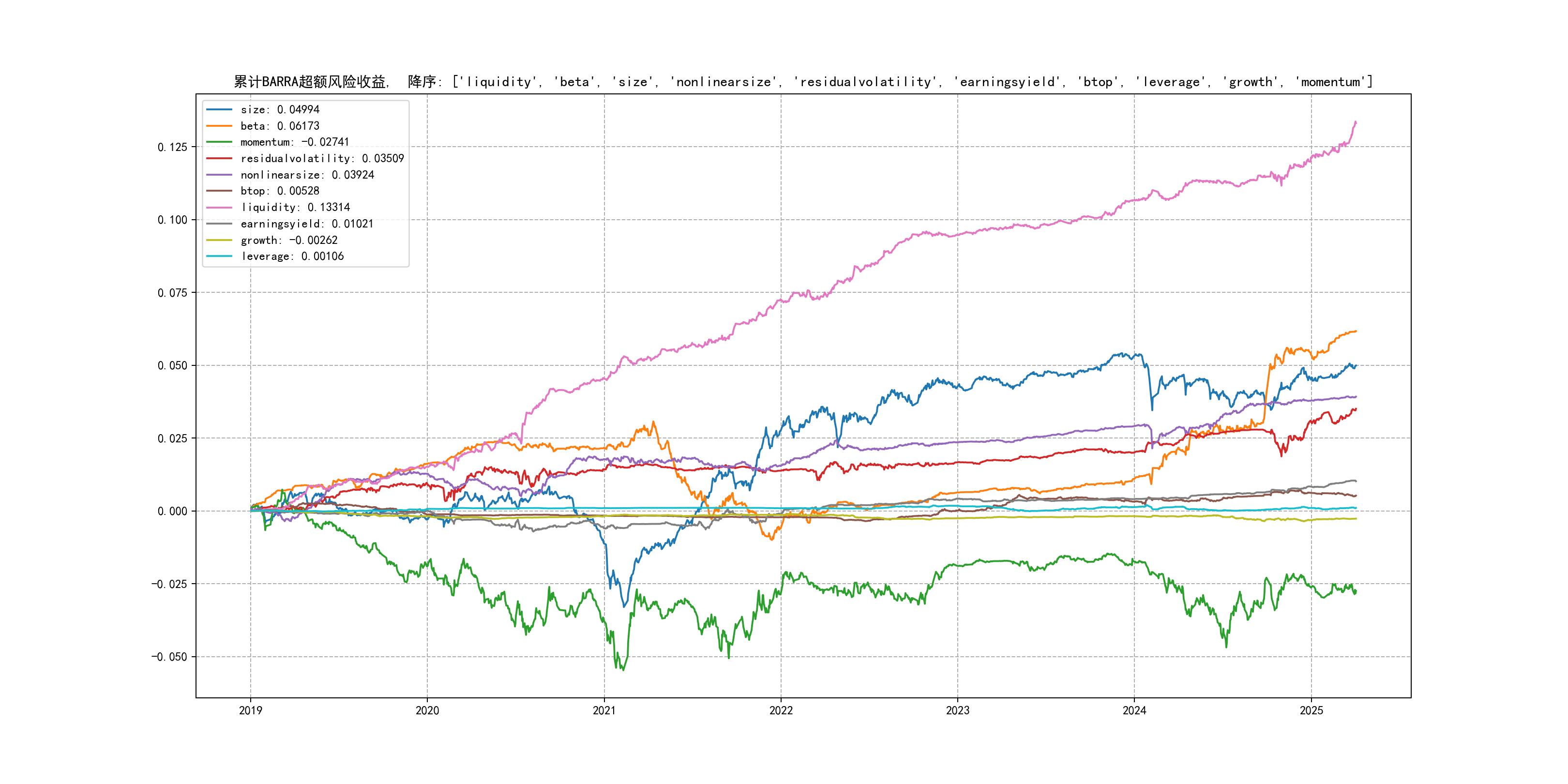
Task: Click the 2024 x-axis tick label
Action: click(x=1134, y=710)
